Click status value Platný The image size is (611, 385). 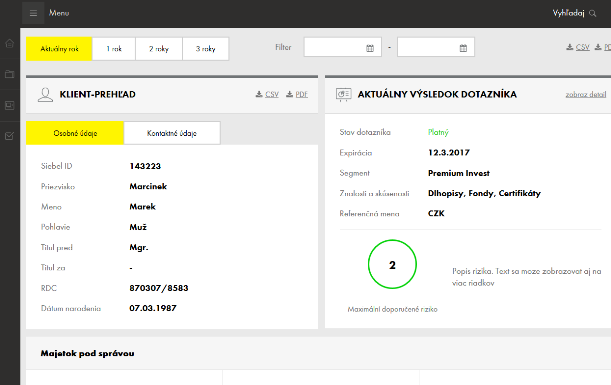438,132
